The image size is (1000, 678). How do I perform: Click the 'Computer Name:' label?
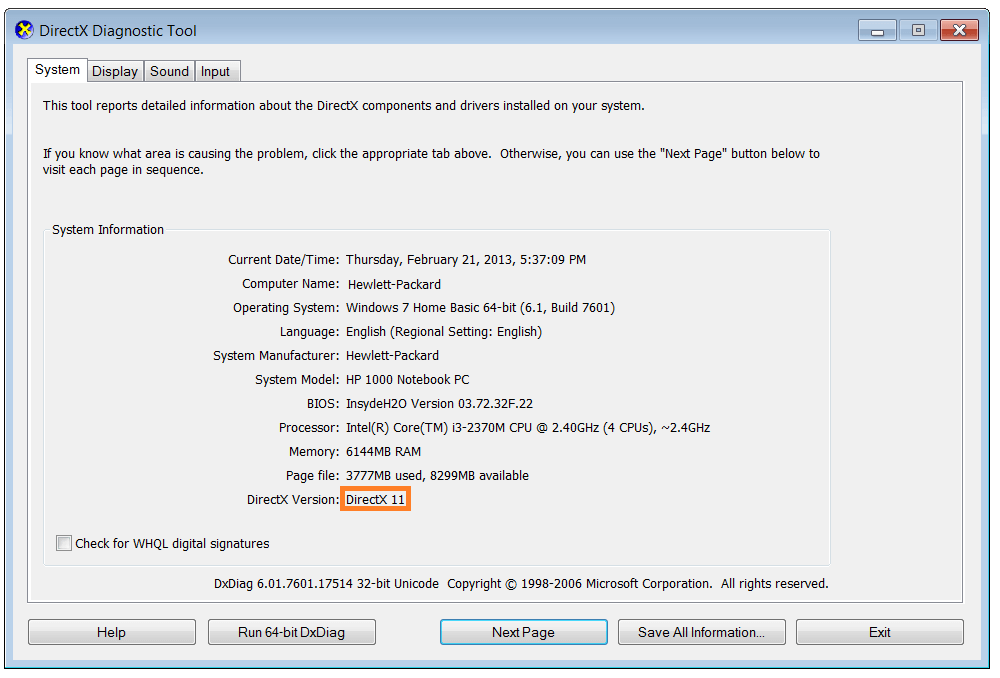point(291,284)
